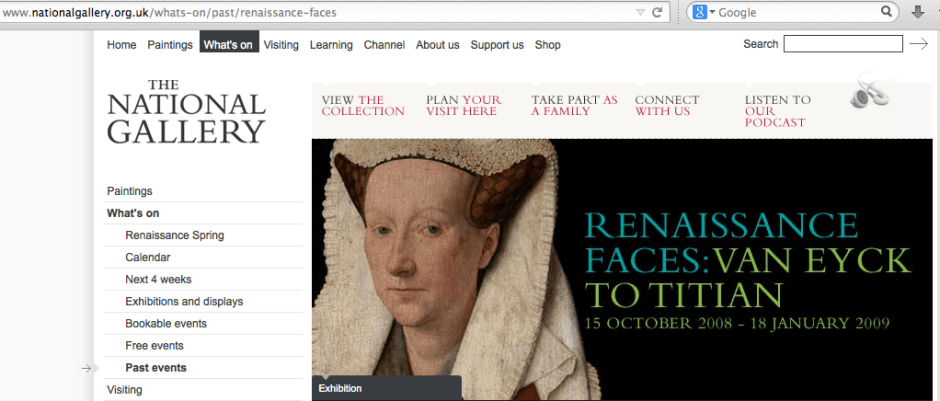Open the Shop navigation item
Viewport: 940px width, 401px height.
click(548, 45)
